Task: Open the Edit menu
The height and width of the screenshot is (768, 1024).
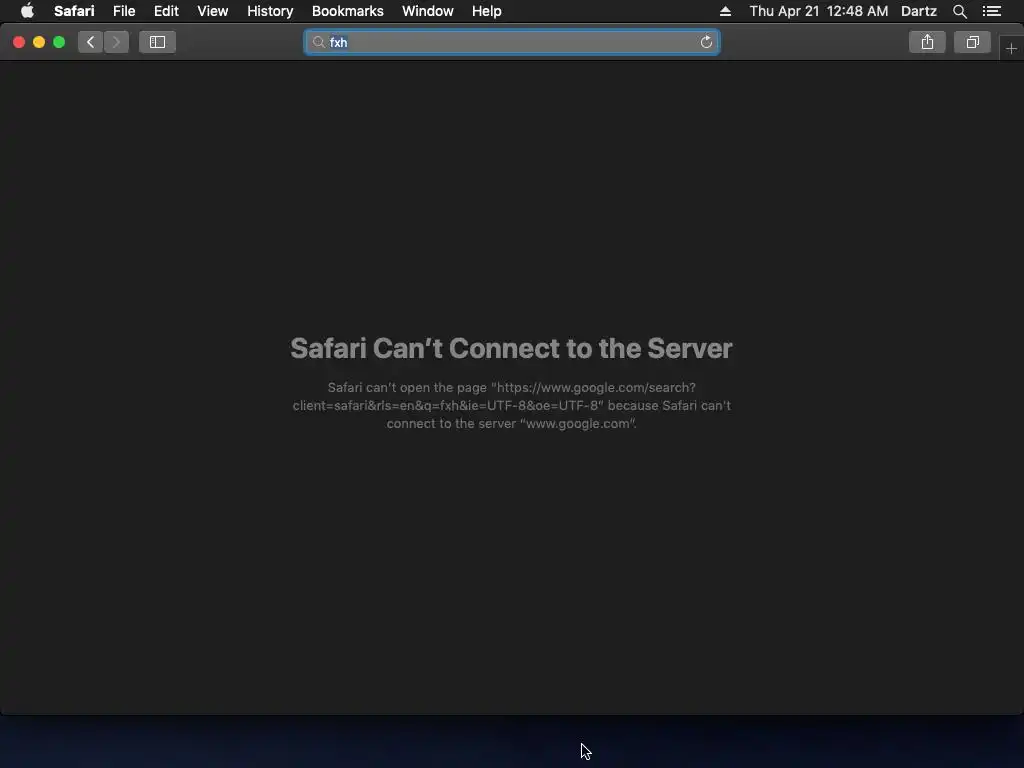Action: (x=166, y=11)
